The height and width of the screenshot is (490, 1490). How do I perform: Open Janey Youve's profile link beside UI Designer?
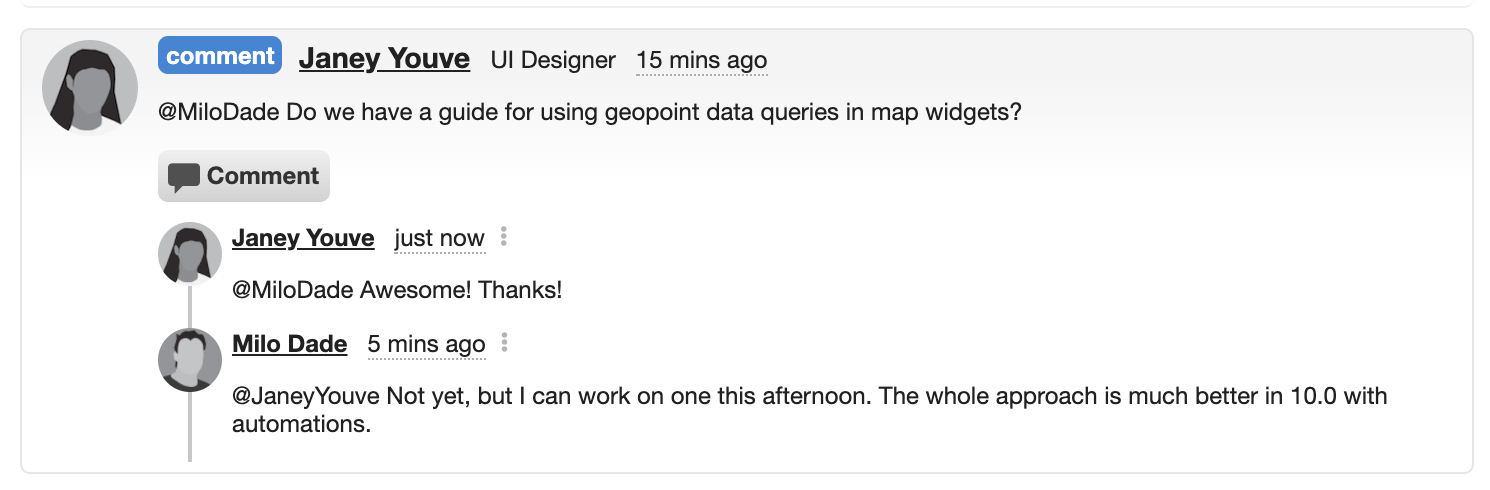point(384,59)
